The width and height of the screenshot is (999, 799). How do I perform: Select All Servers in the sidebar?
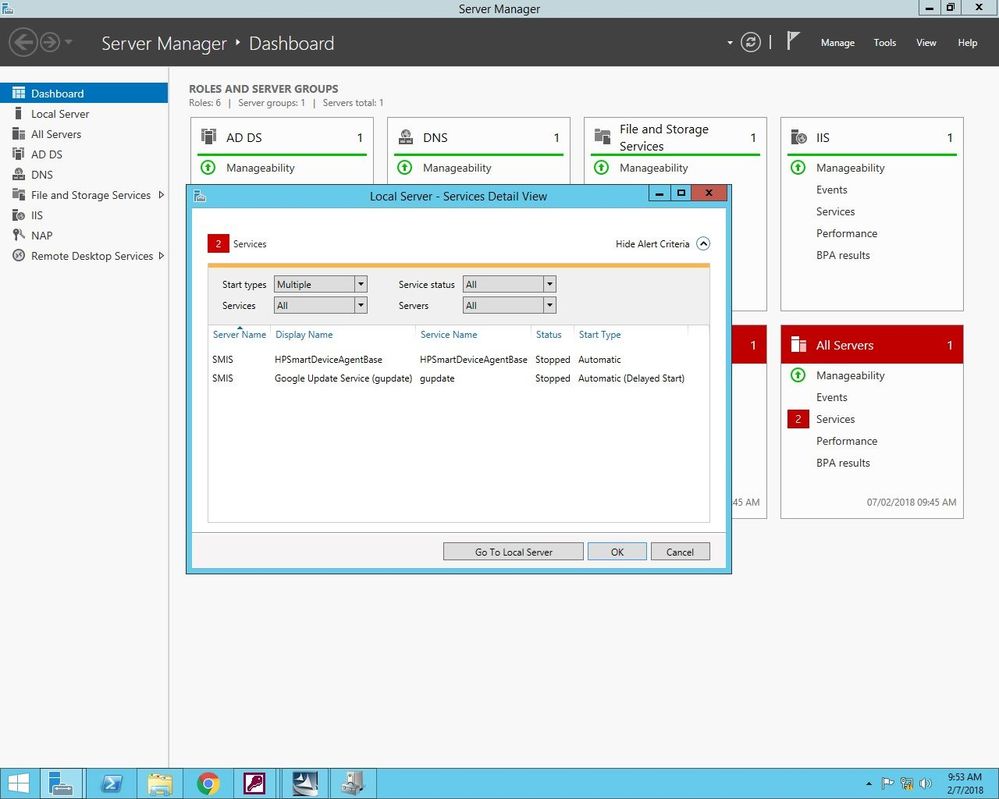coord(83,134)
